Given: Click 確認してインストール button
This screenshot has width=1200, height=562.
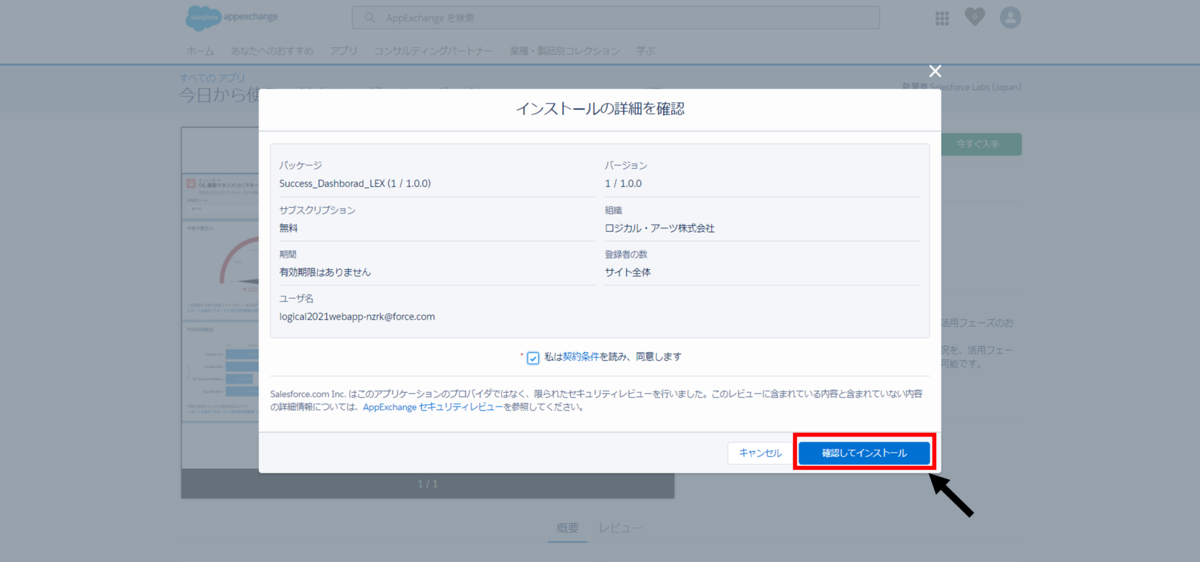Looking at the screenshot, I should click(865, 453).
